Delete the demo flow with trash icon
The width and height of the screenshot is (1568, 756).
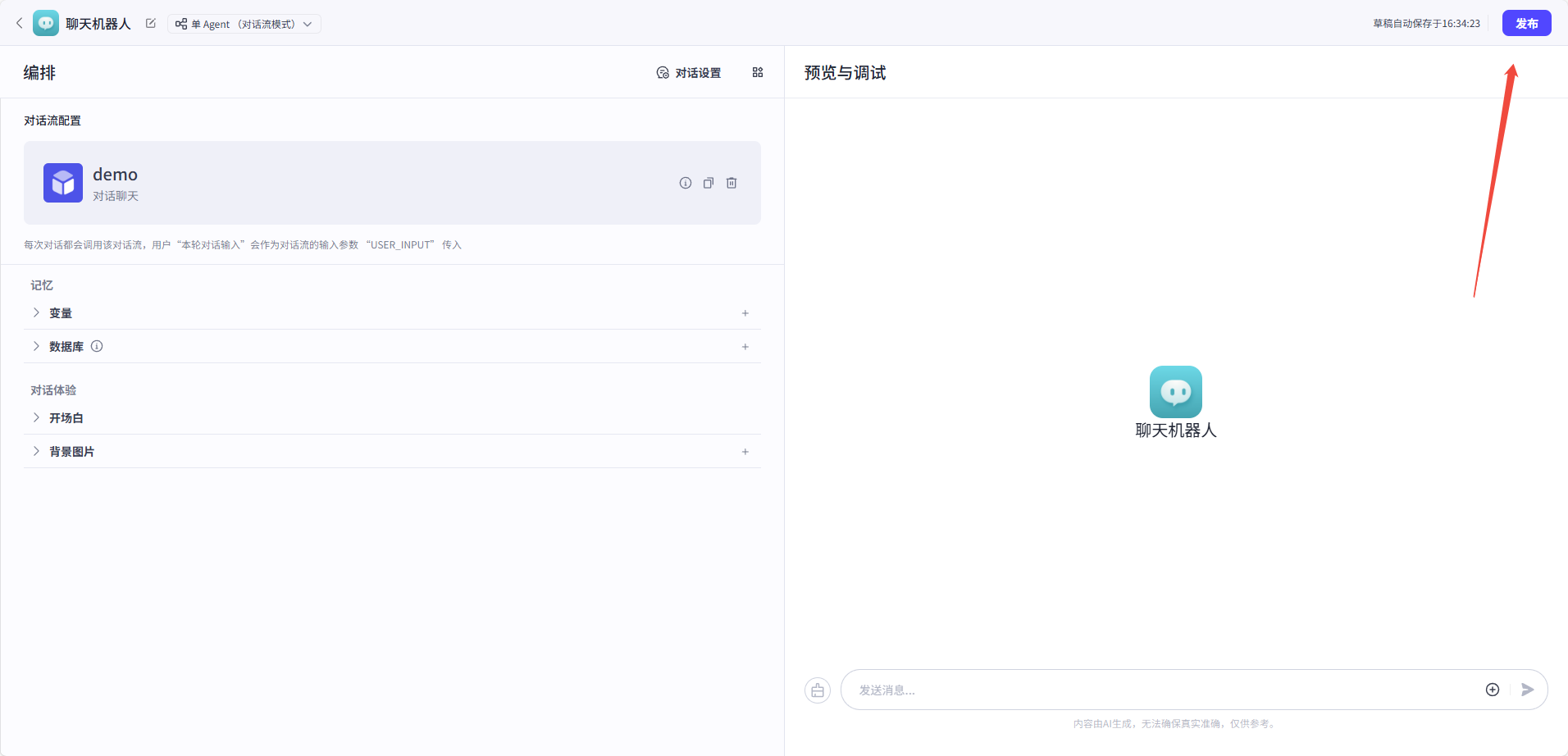732,183
